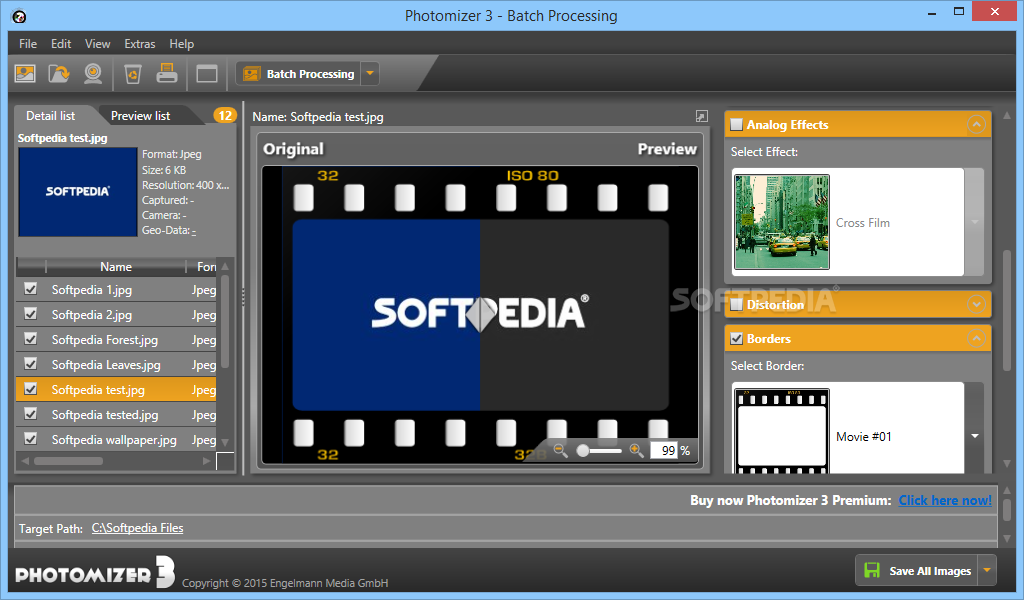Viewport: 1024px width, 600px height.
Task: Enable the Analog Effects checkbox
Action: [737, 124]
